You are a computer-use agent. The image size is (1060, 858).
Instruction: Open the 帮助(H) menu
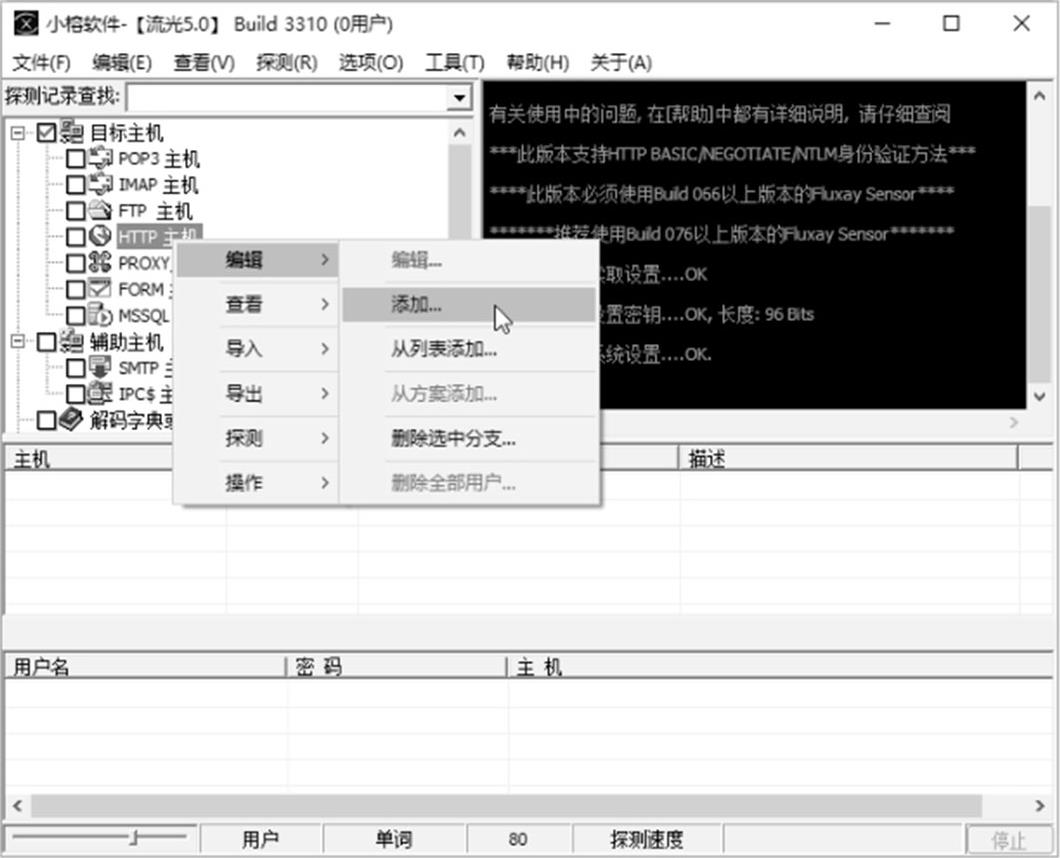pos(538,63)
